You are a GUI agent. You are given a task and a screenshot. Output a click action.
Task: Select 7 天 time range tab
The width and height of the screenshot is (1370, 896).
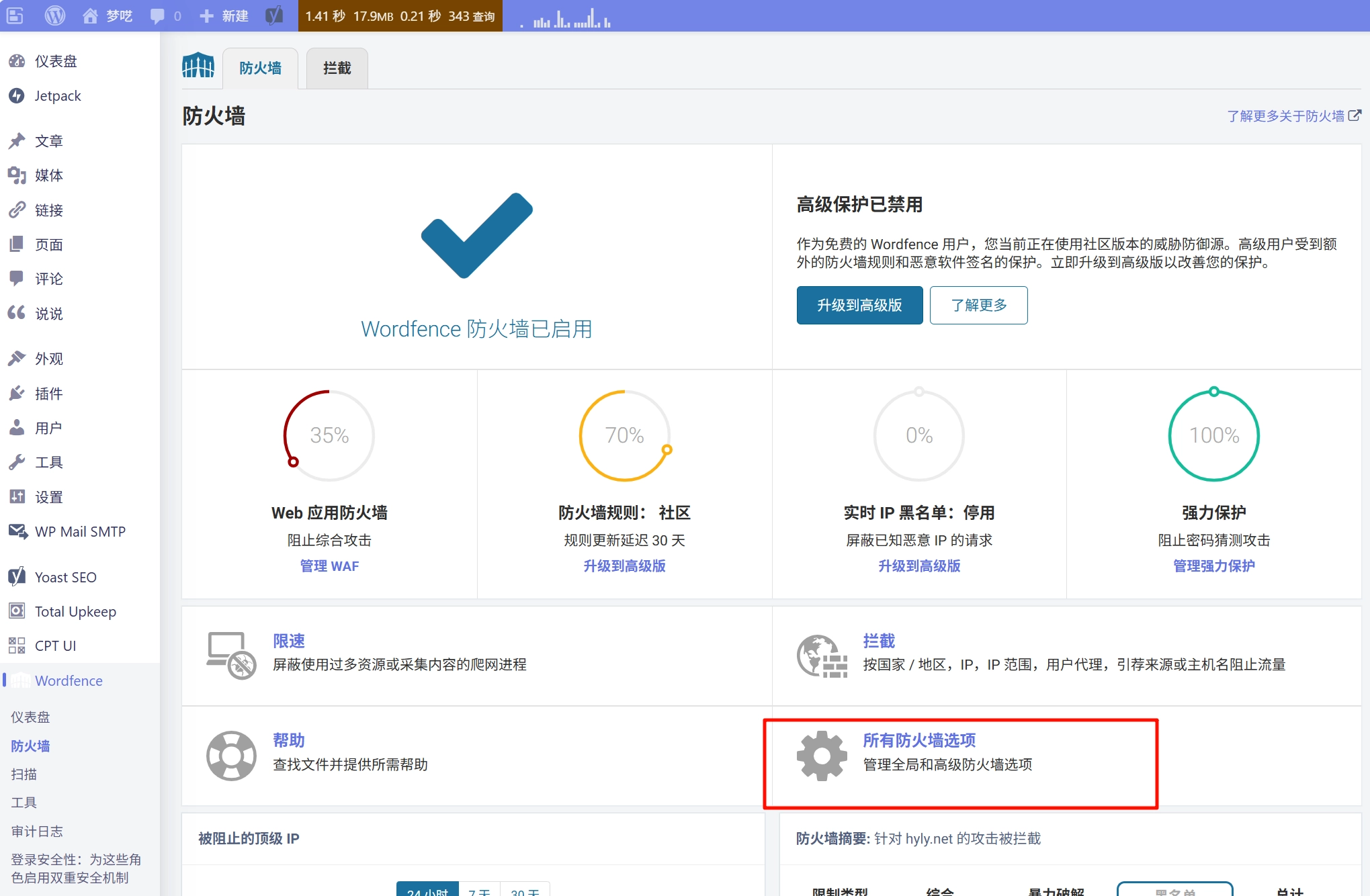pyautogui.click(x=480, y=890)
